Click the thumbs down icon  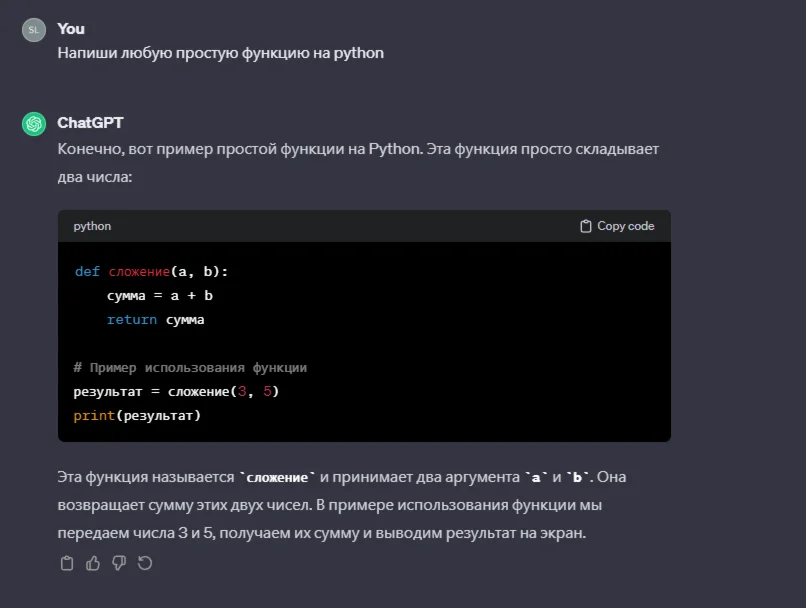pos(119,563)
